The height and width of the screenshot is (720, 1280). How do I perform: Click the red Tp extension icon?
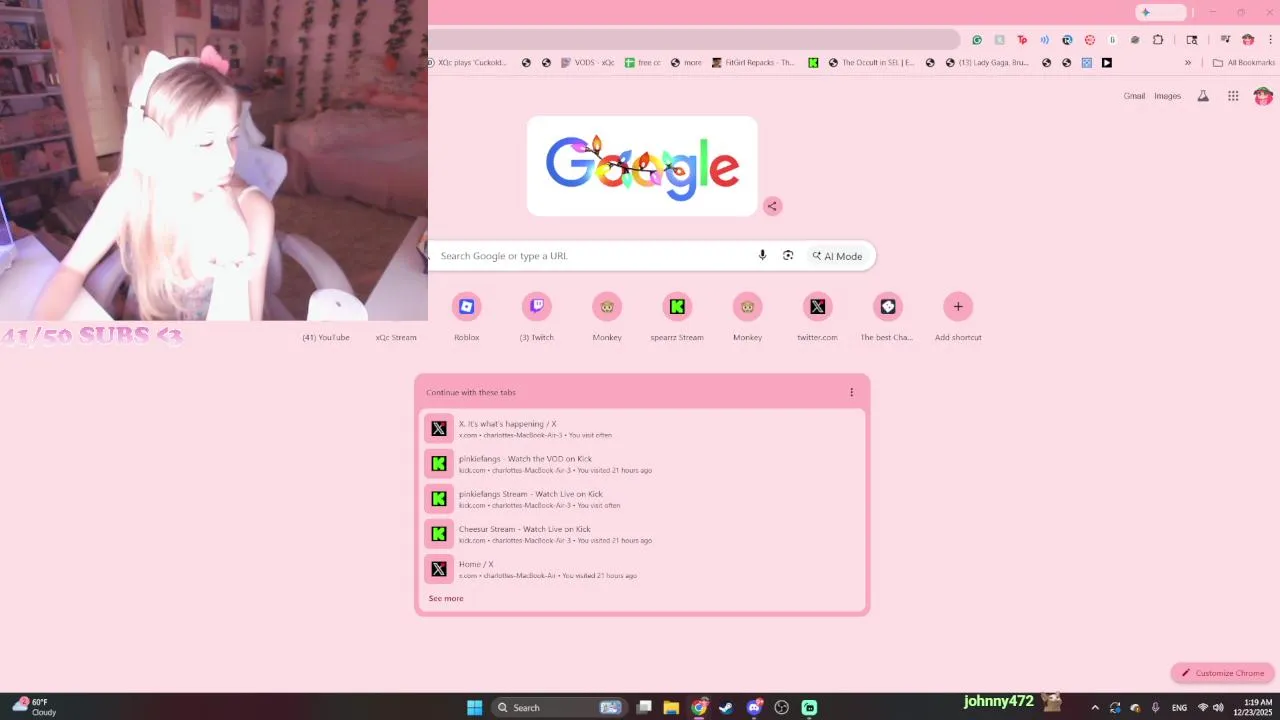pos(1022,40)
